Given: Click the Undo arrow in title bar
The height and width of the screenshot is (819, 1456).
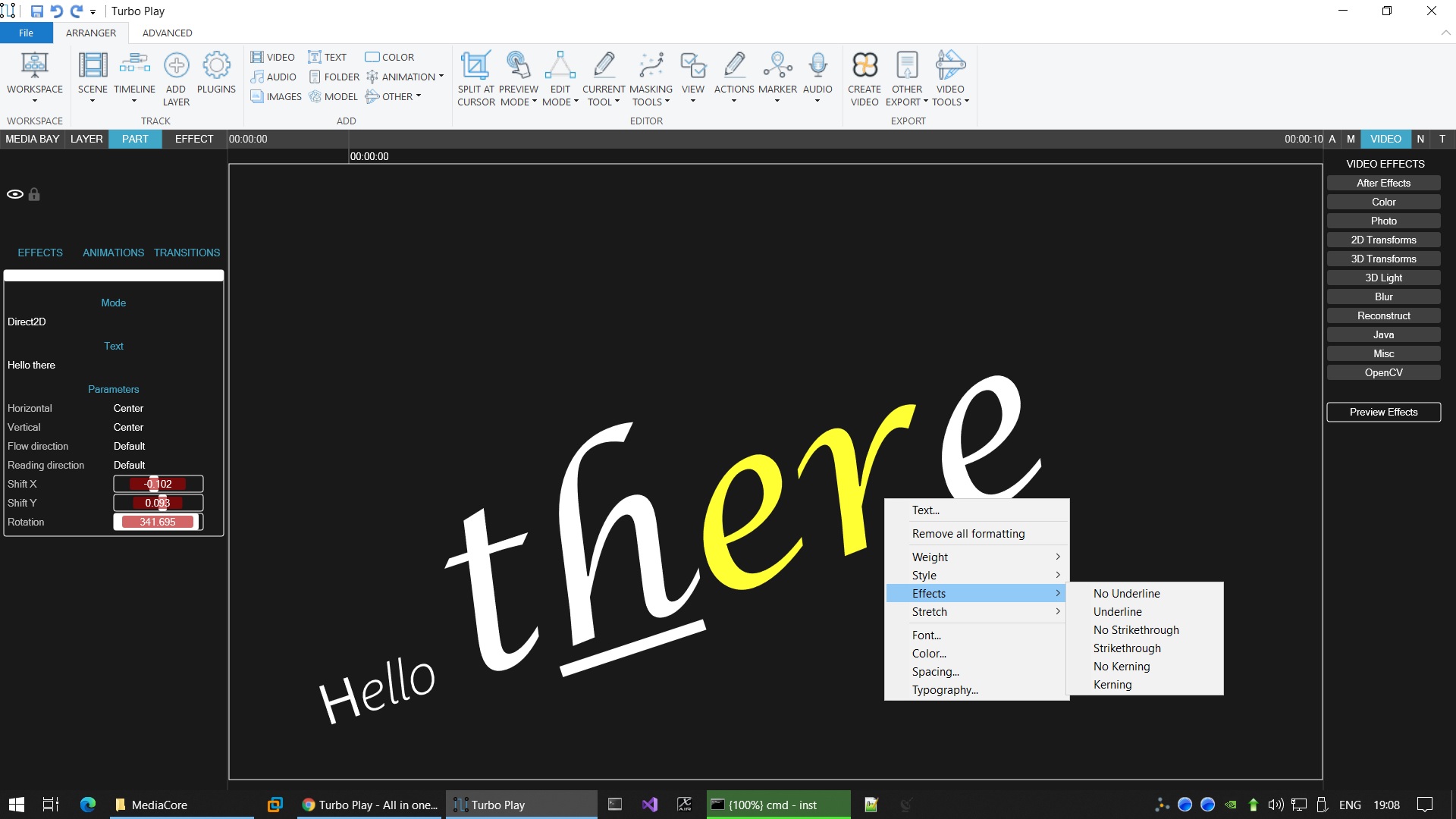Looking at the screenshot, I should 56,11.
